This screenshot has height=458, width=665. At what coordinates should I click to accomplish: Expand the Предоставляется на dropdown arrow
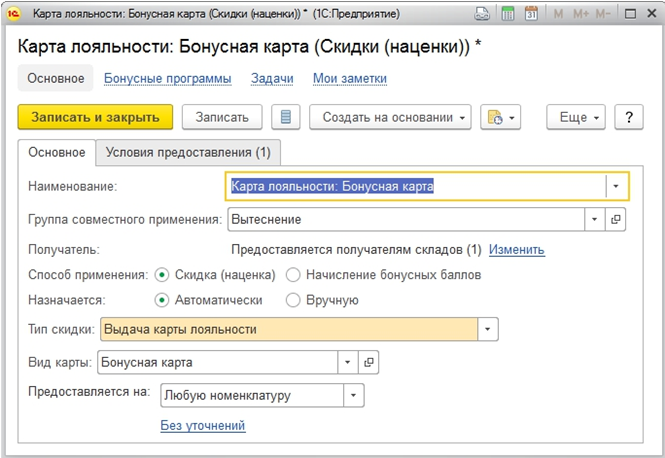click(354, 395)
